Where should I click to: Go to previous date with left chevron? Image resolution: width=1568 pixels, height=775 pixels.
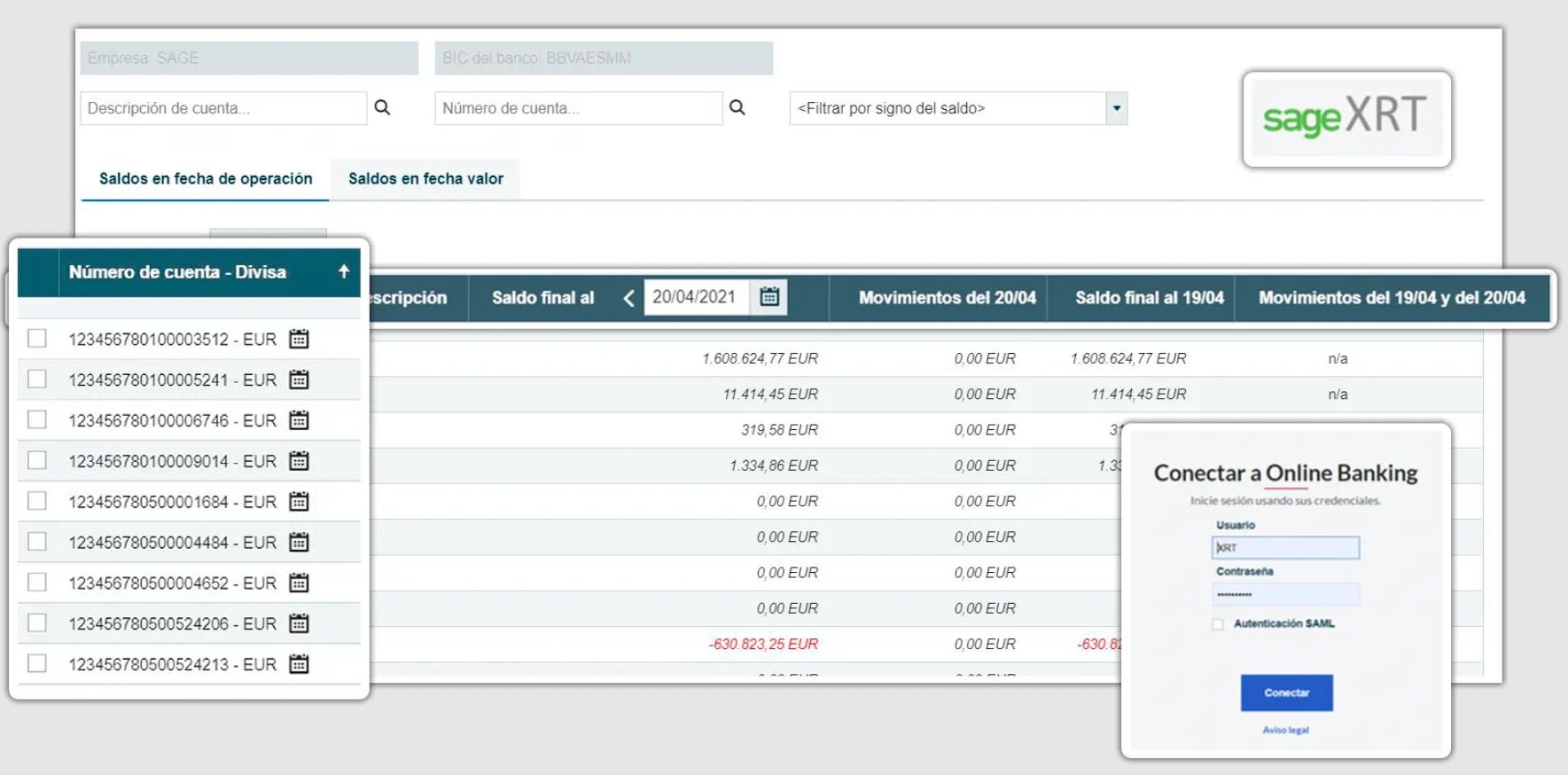[x=628, y=298]
